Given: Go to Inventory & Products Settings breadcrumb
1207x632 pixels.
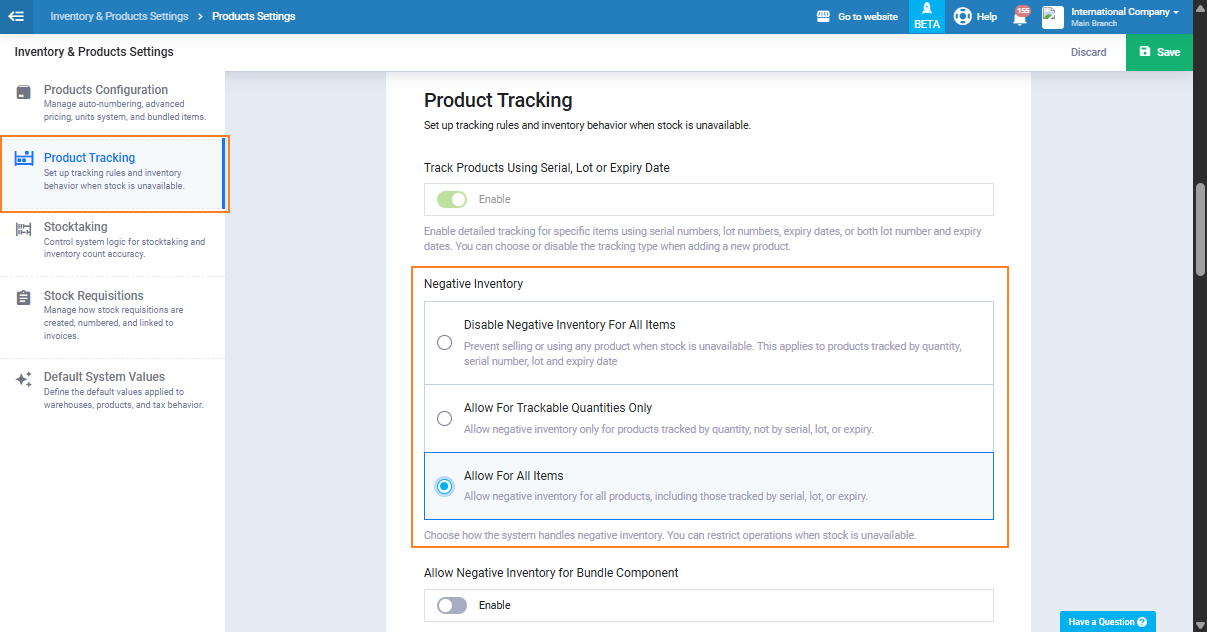Looking at the screenshot, I should (119, 16).
